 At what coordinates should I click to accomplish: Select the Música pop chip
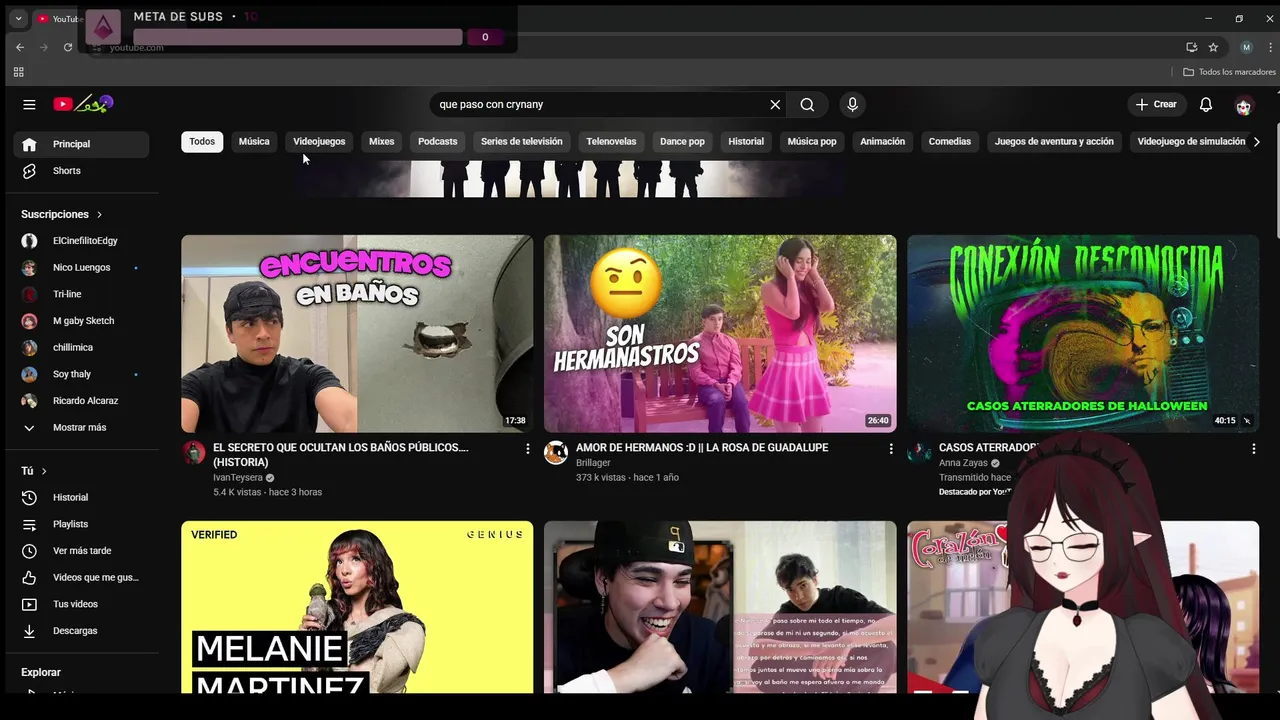coord(812,142)
